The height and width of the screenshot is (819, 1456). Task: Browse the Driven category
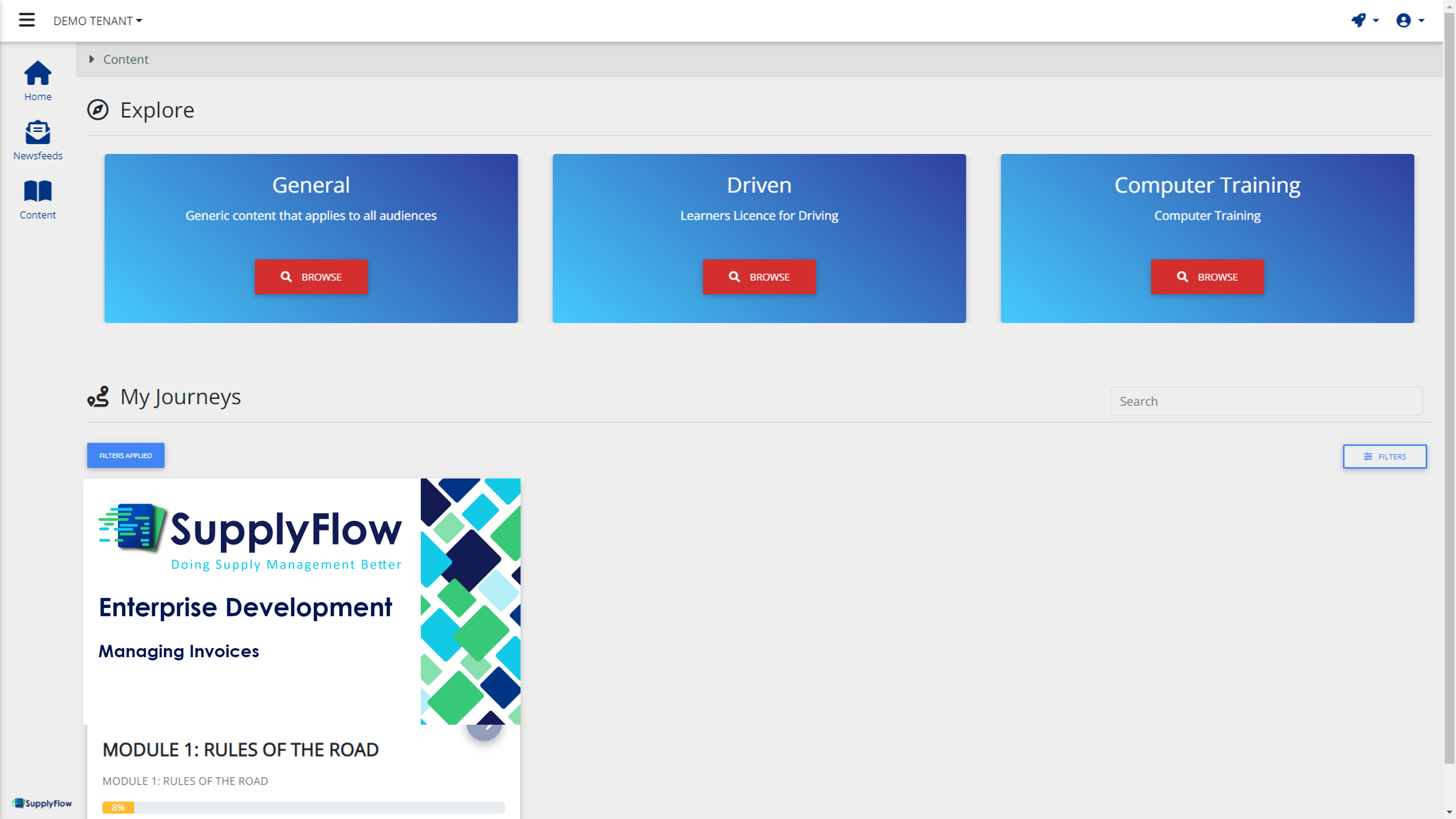759,277
